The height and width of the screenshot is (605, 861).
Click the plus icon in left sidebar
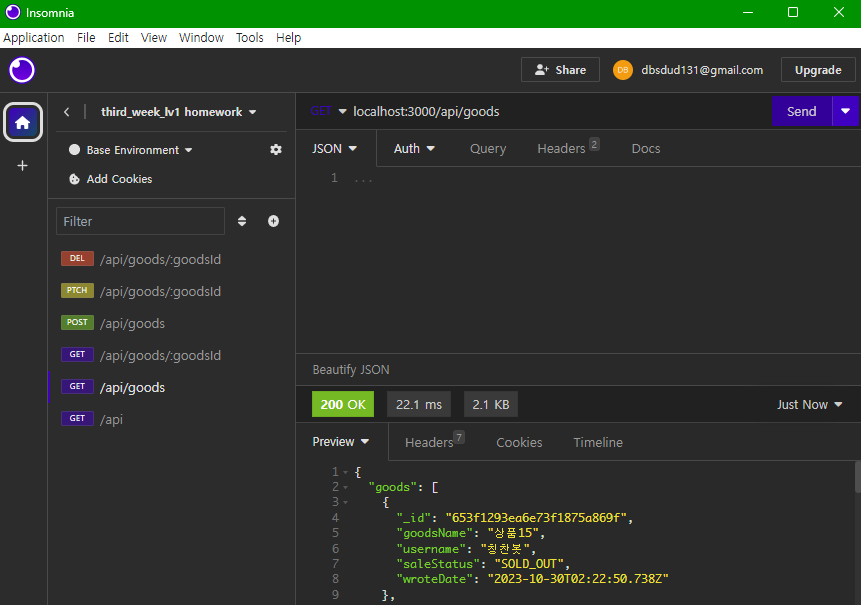23,165
